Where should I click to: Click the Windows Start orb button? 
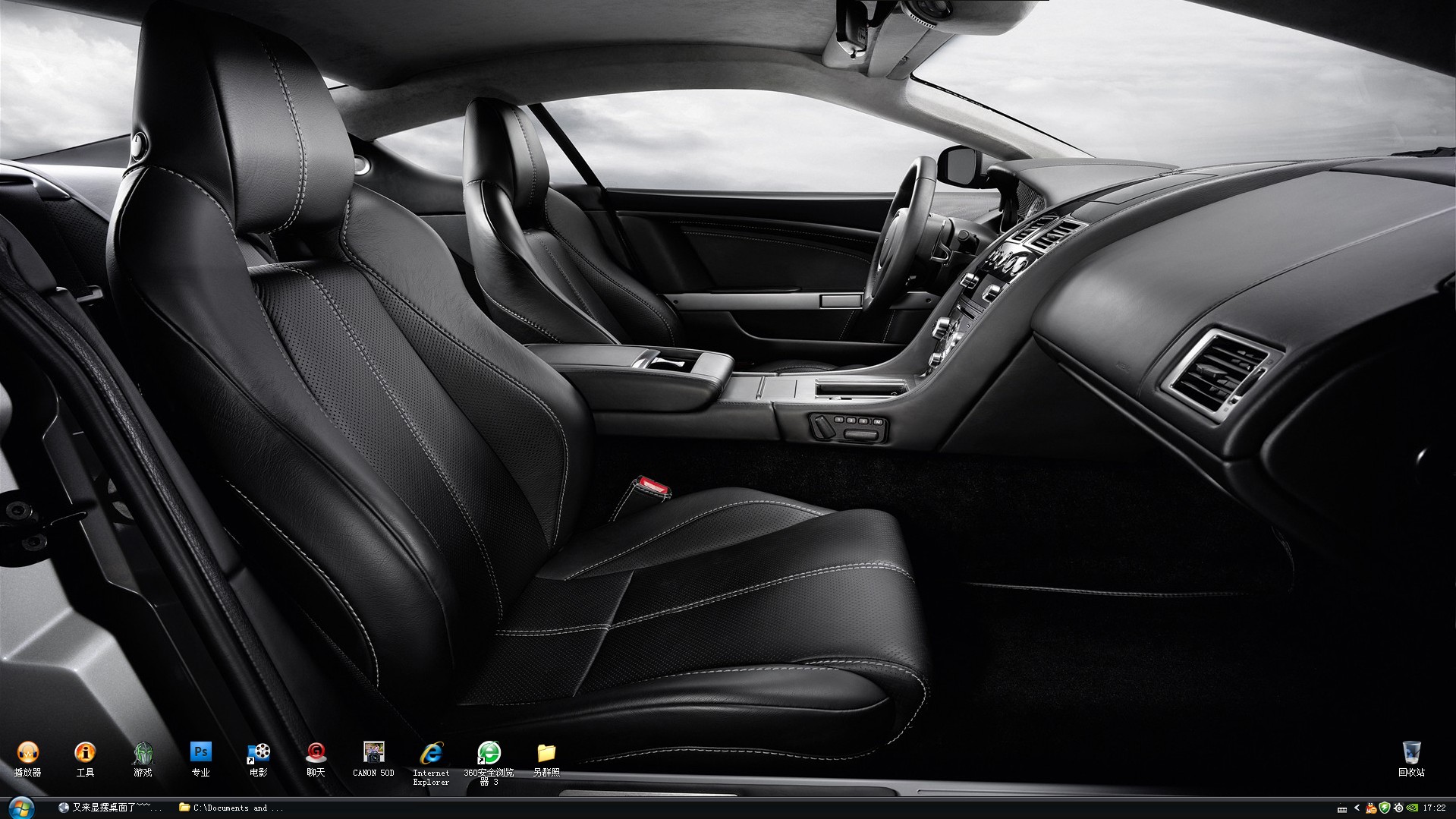22,808
